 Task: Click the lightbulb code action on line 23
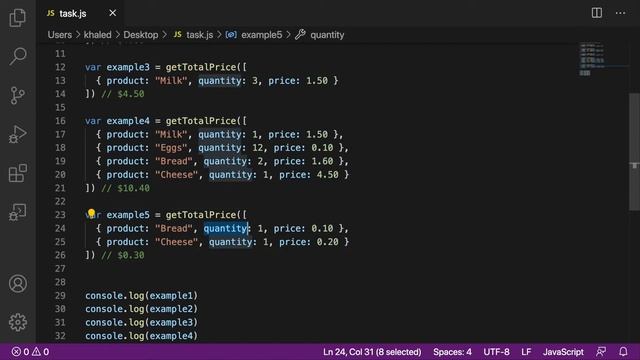coord(91,213)
